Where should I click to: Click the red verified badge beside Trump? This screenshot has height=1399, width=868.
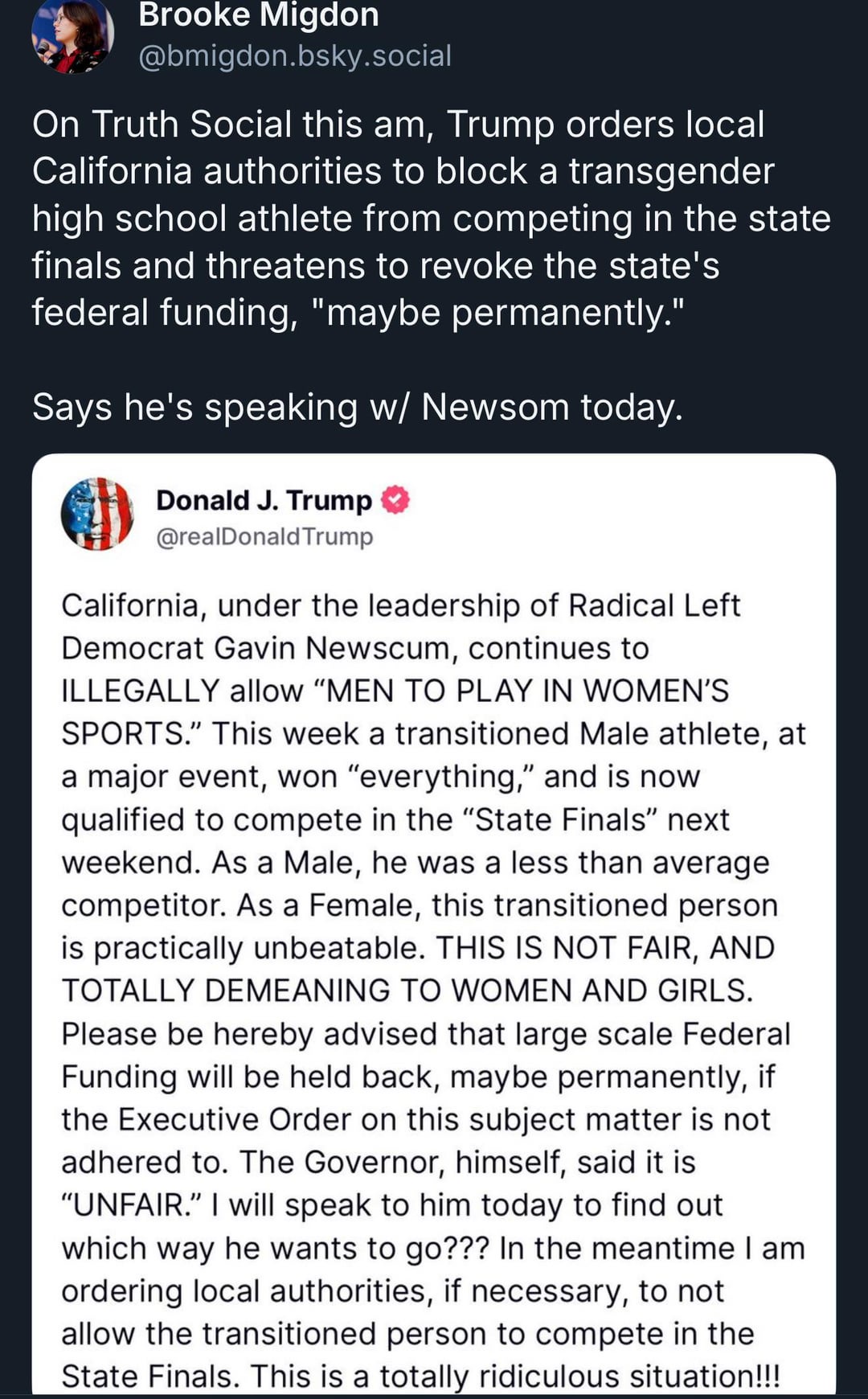point(395,500)
